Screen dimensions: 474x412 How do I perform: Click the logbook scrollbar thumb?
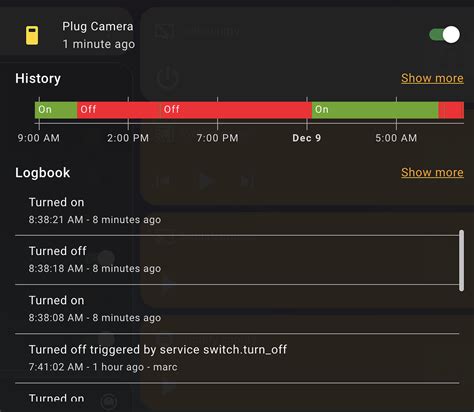(461, 260)
